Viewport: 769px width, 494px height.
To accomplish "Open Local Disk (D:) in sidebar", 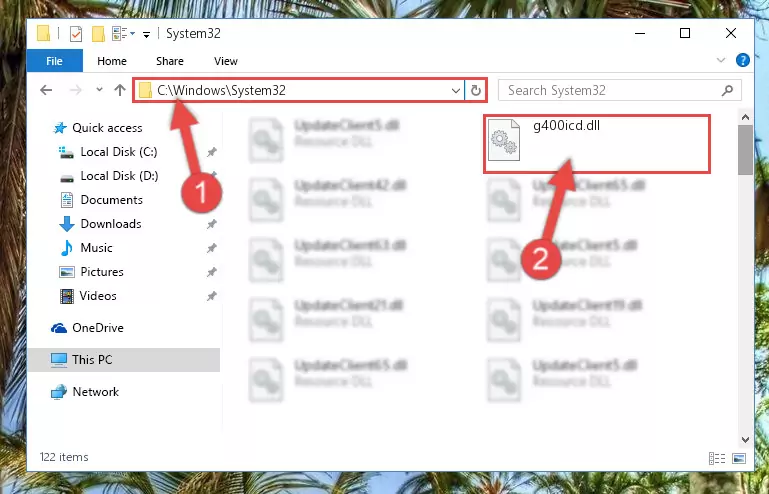I will point(119,176).
